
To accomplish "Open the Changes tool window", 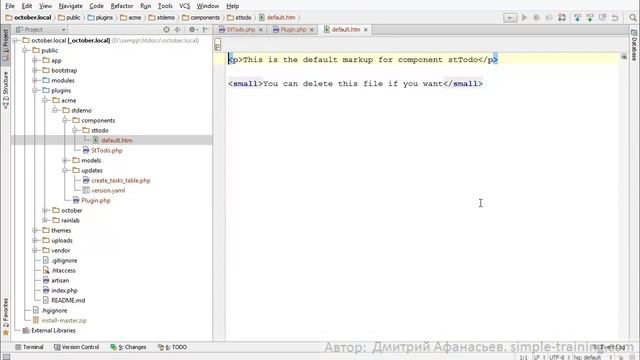I will point(128,347).
